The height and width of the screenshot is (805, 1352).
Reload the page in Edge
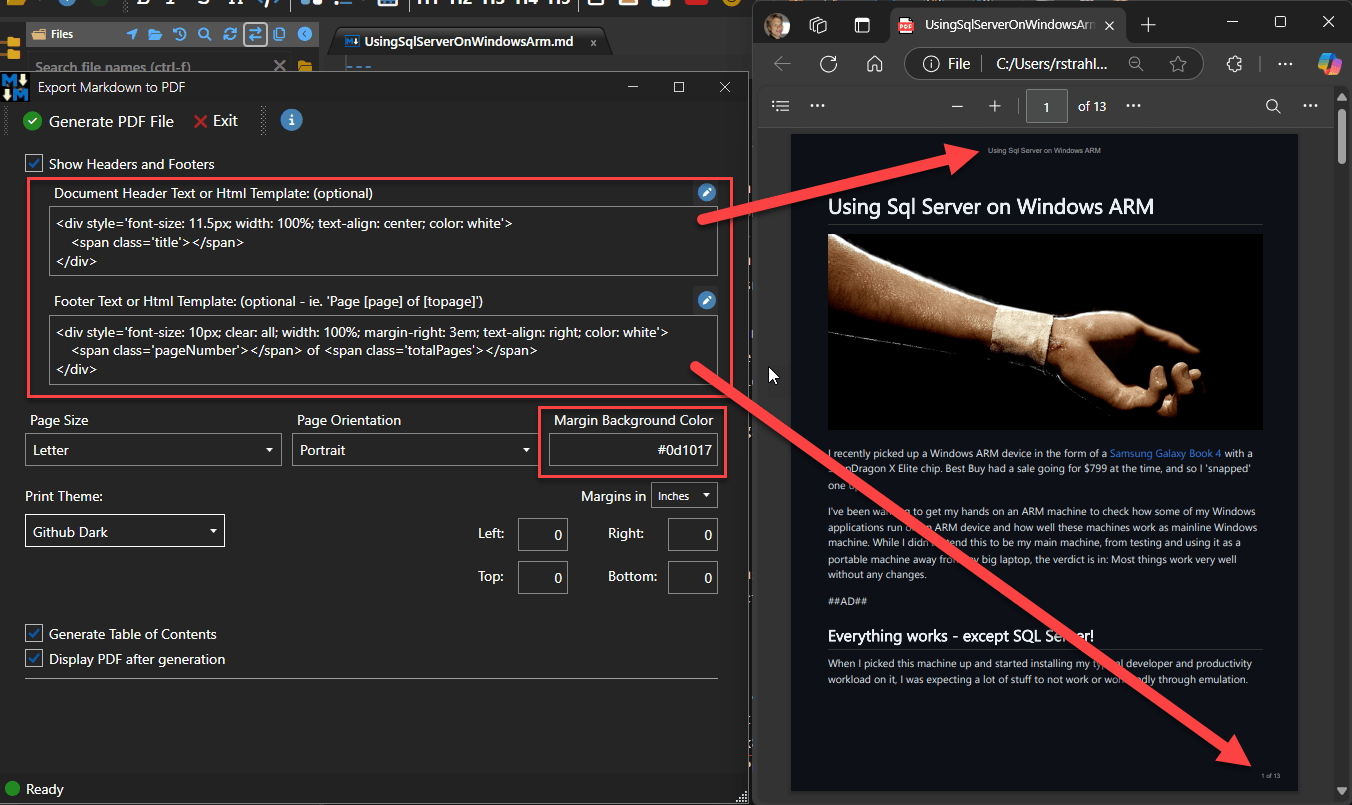coord(828,64)
